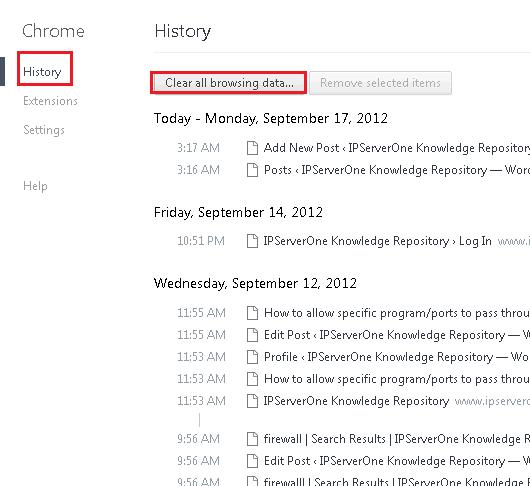Click the 10:51 PM timestamp
The image size is (530, 486).
point(201,241)
